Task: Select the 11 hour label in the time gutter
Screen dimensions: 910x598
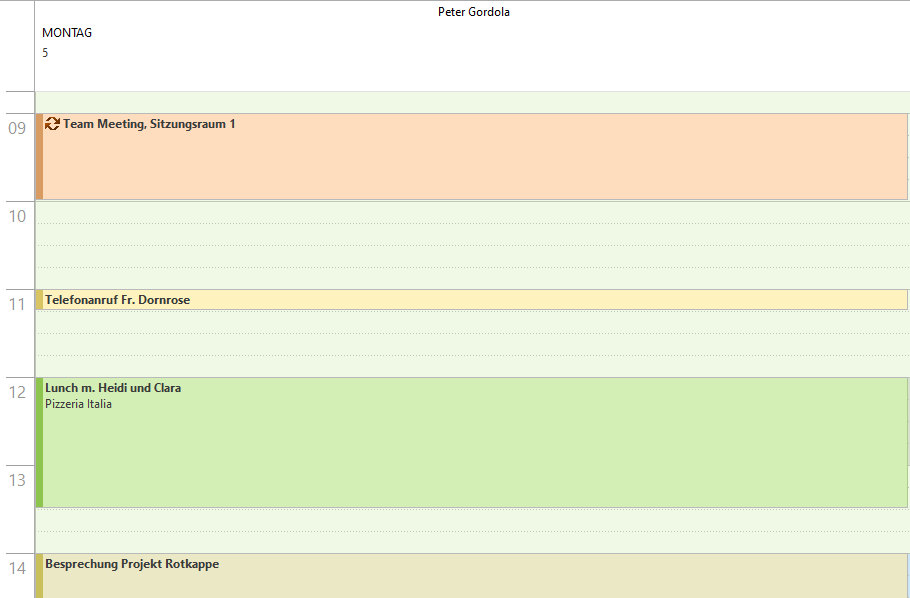Action: [16, 301]
